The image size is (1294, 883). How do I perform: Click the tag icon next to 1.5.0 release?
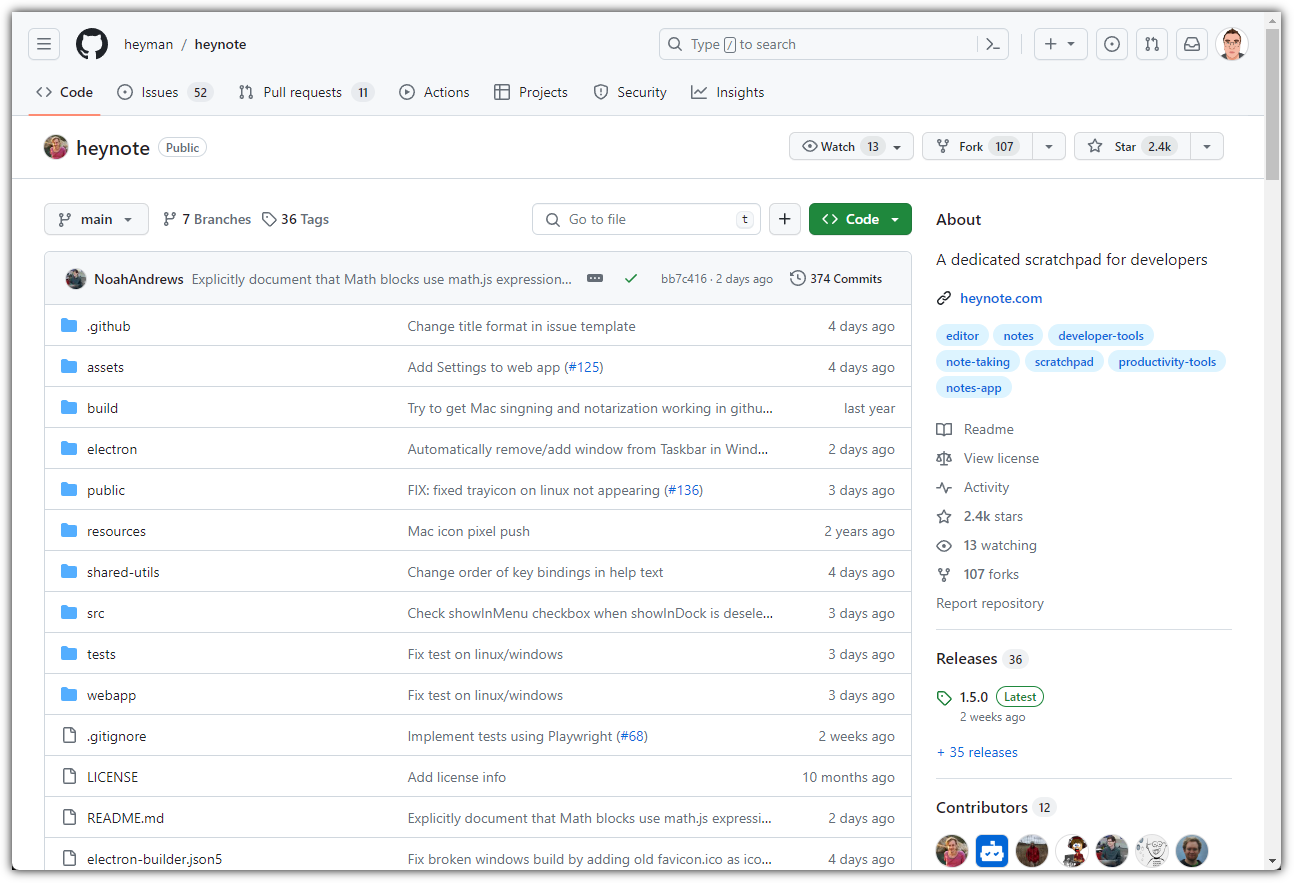point(944,697)
